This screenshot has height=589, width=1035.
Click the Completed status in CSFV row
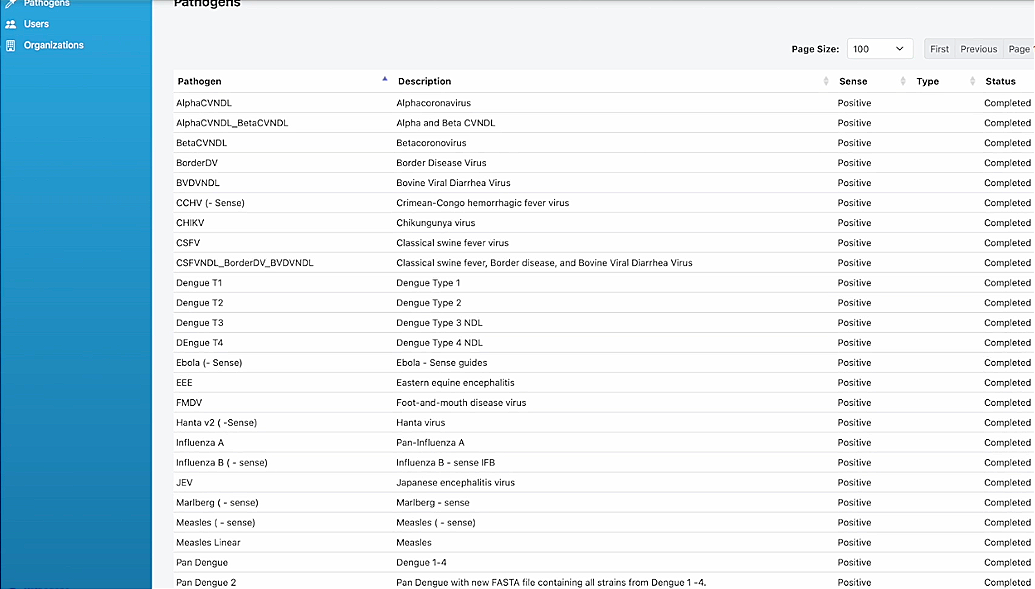point(1007,242)
